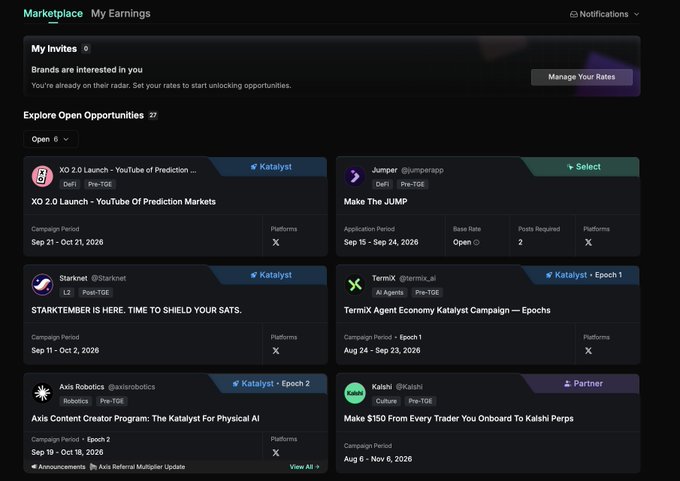Click the Pre-TGE tag on Jumper card
Screen dimensions: 680x481
coord(412,184)
